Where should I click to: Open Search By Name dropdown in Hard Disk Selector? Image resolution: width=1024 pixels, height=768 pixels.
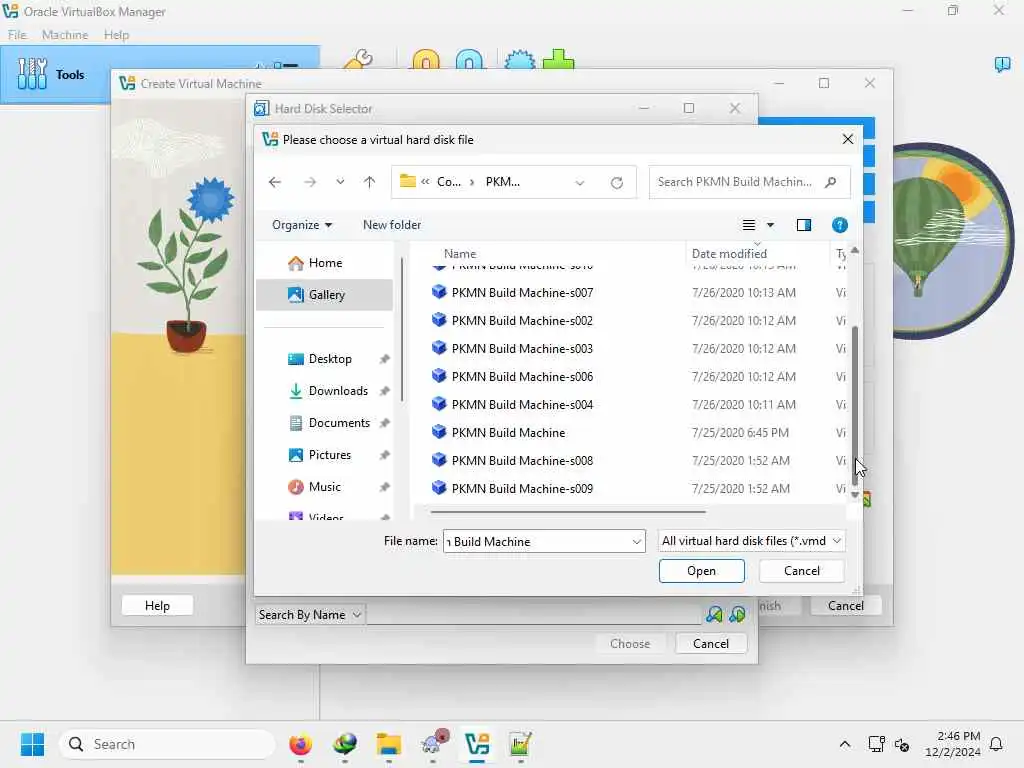310,615
